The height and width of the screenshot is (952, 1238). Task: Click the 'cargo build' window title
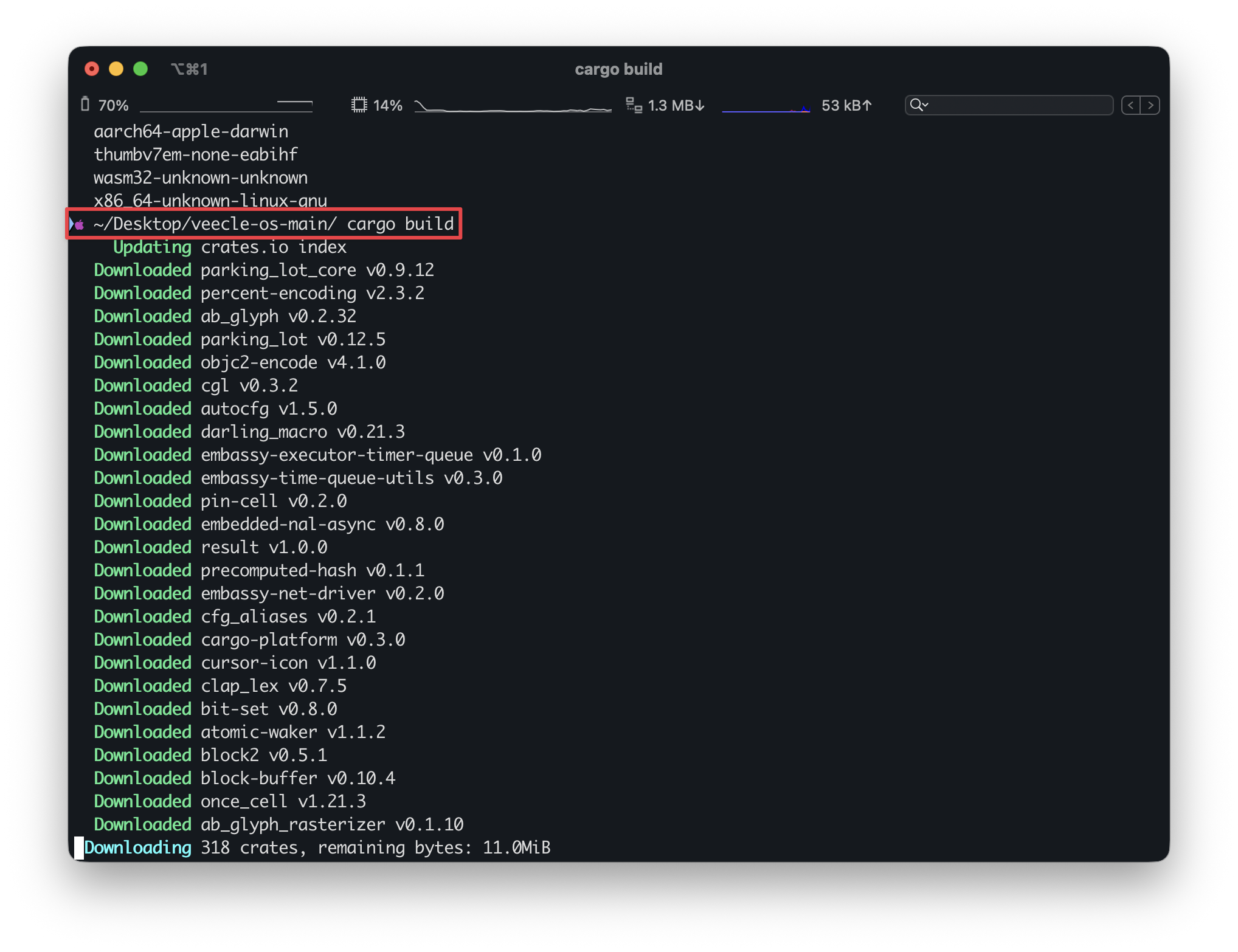618,69
